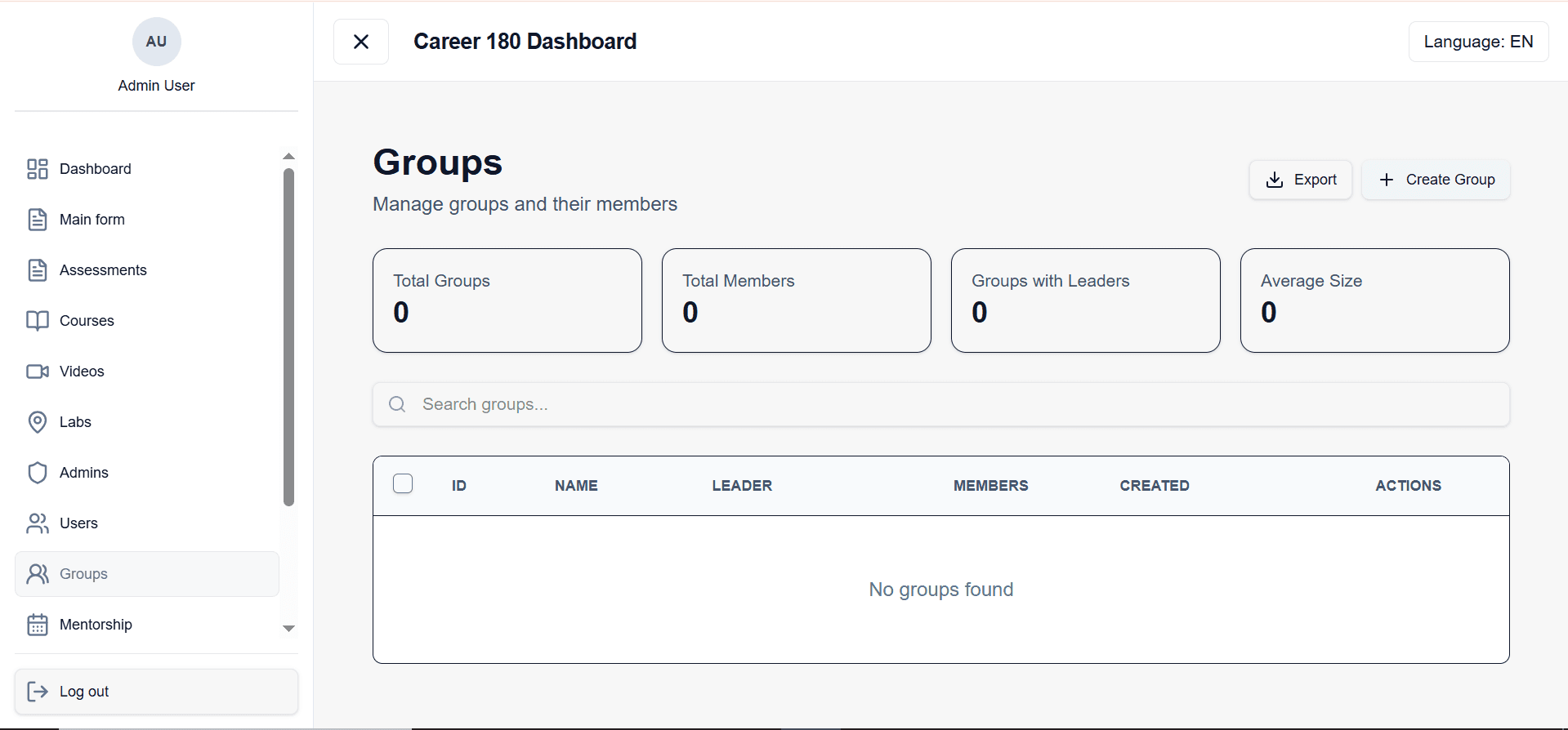The width and height of the screenshot is (1568, 730).
Task: Click the Courses open-book icon
Action: coord(38,321)
